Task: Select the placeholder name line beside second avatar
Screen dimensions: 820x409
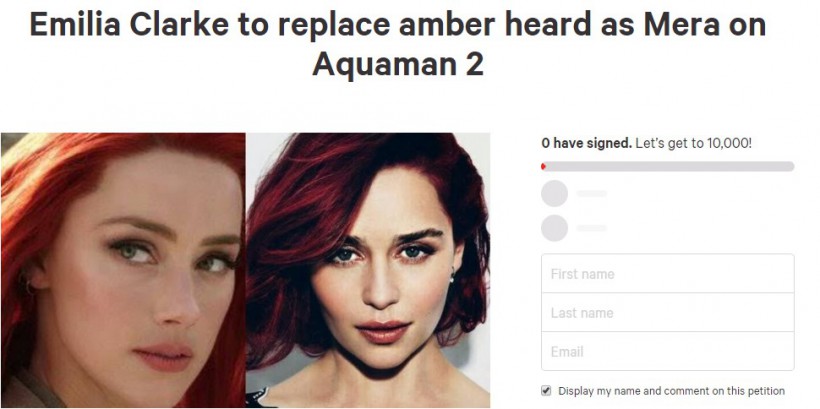Action: click(591, 228)
